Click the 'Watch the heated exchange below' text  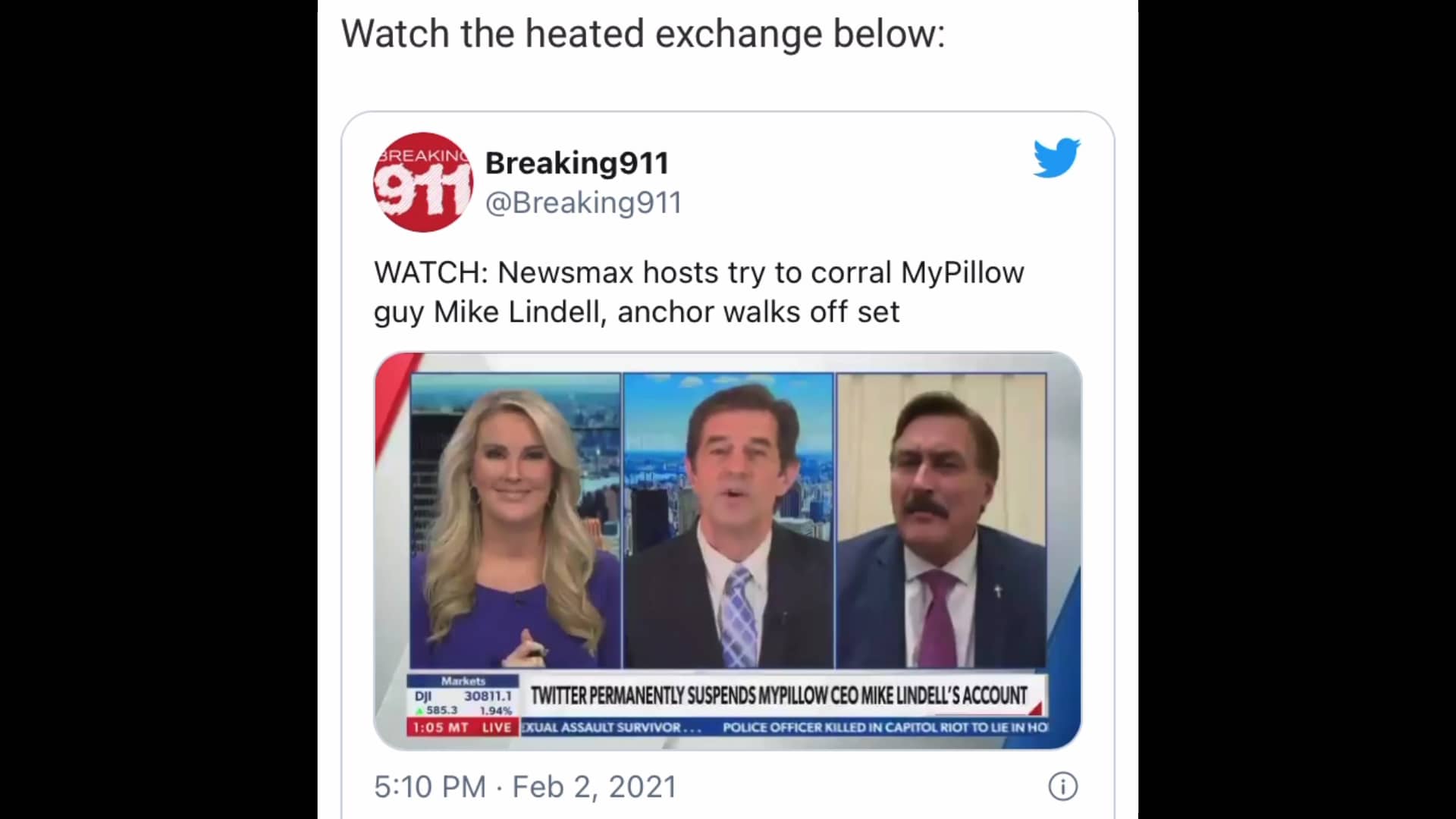point(643,34)
